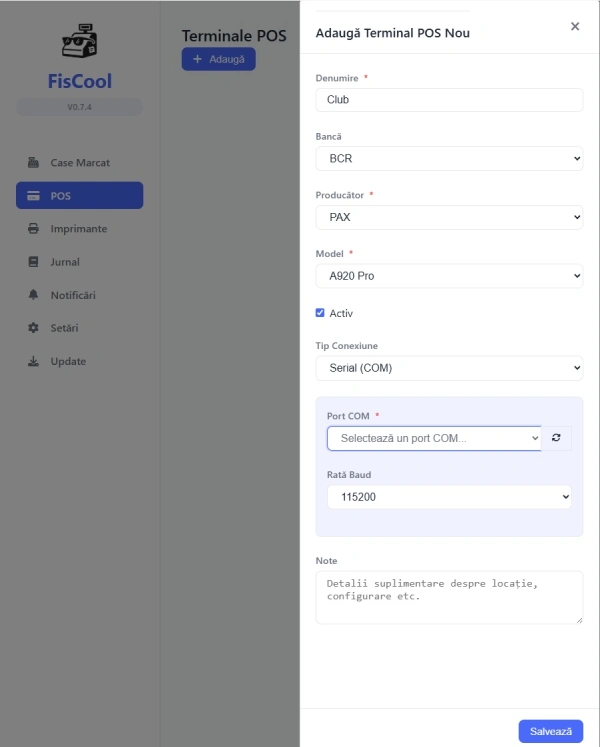Open Notificări section
Screen dimensions: 600x747
click(x=80, y=294)
